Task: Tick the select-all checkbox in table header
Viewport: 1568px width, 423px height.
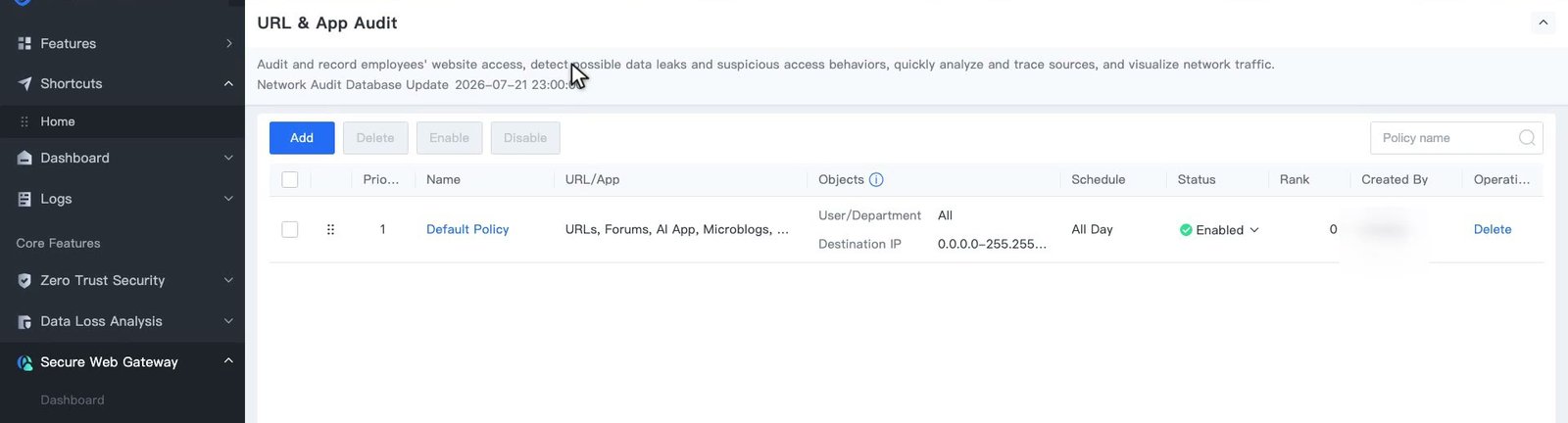Action: coord(290,180)
